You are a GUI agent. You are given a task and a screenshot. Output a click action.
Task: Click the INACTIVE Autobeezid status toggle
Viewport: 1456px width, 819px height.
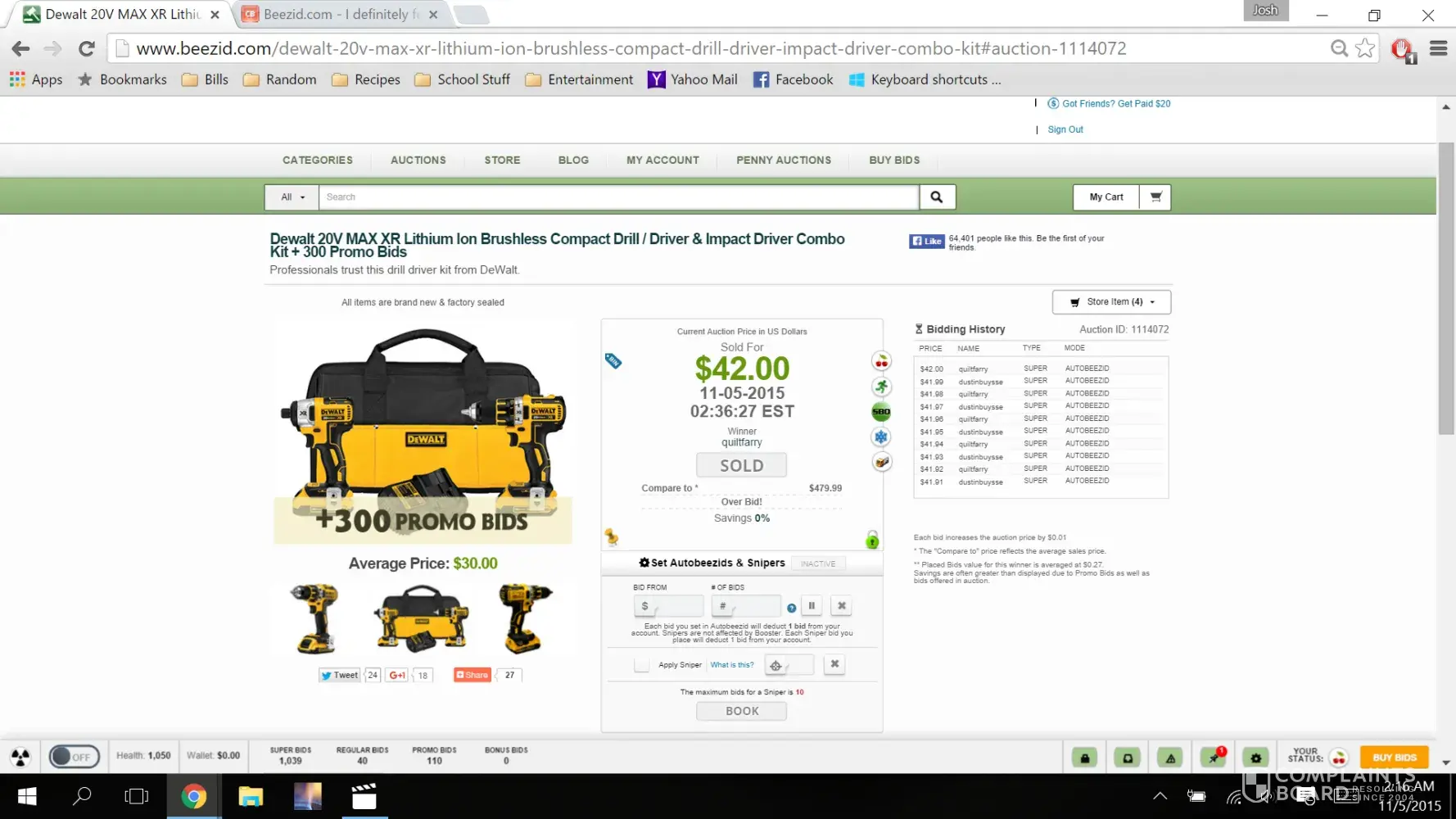tap(818, 563)
